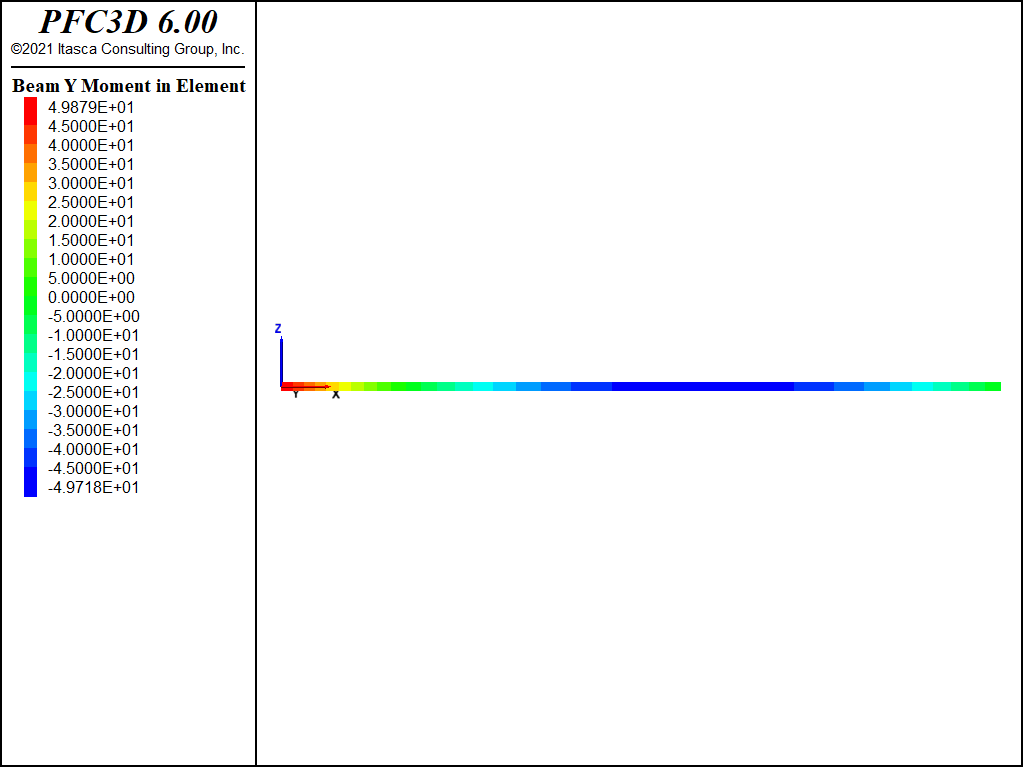Click the -3.5000E+01 legend value
This screenshot has width=1024, height=768.
tap(93, 430)
